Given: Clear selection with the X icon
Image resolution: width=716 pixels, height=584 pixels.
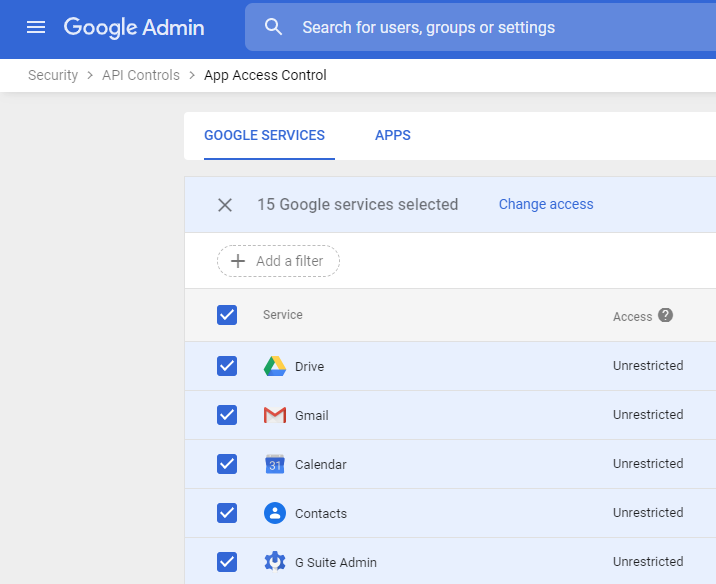Looking at the screenshot, I should tap(225, 205).
